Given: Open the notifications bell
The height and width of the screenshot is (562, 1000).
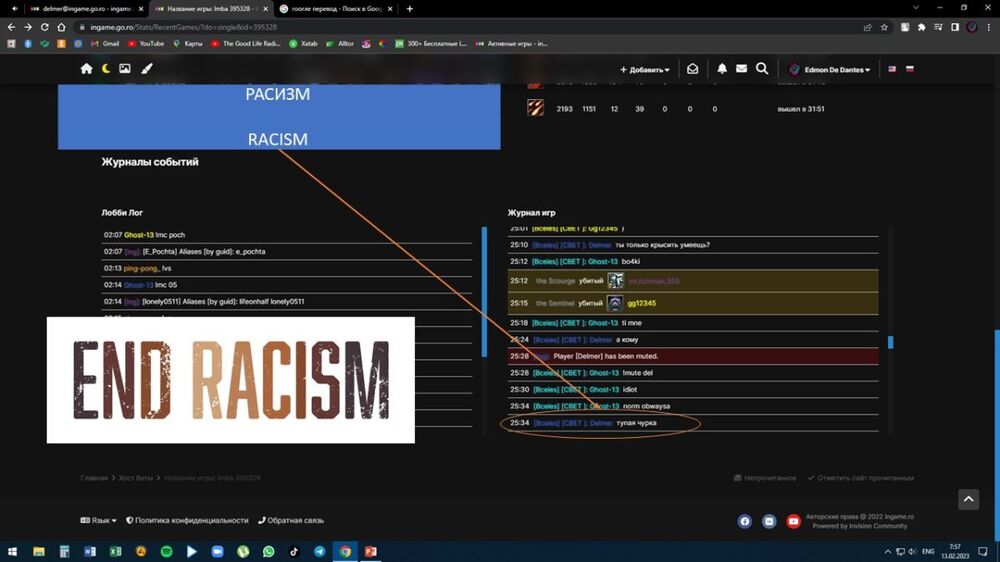Looking at the screenshot, I should tap(722, 69).
